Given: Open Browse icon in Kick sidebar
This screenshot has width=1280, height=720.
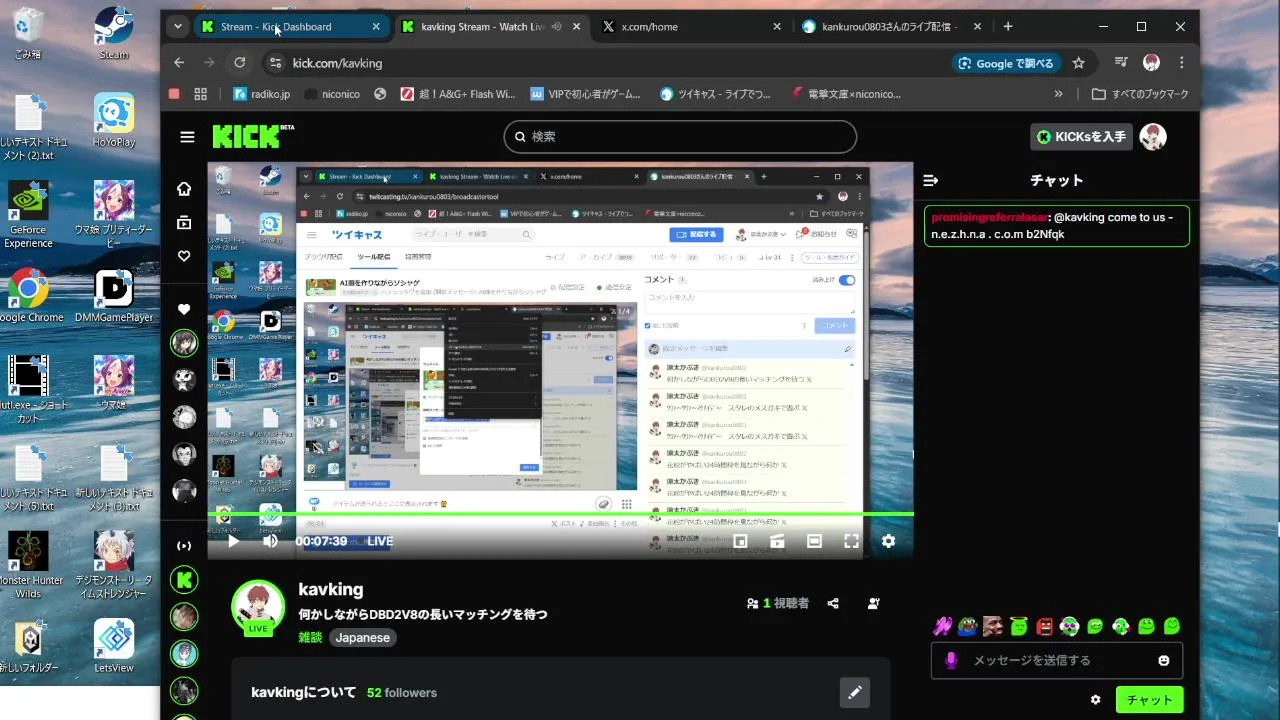Looking at the screenshot, I should (184, 223).
